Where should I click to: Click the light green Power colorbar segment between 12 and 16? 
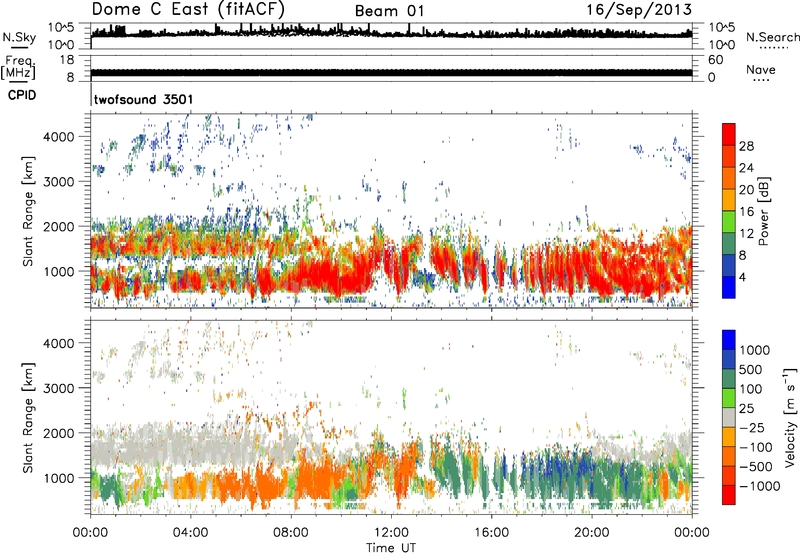click(x=729, y=222)
